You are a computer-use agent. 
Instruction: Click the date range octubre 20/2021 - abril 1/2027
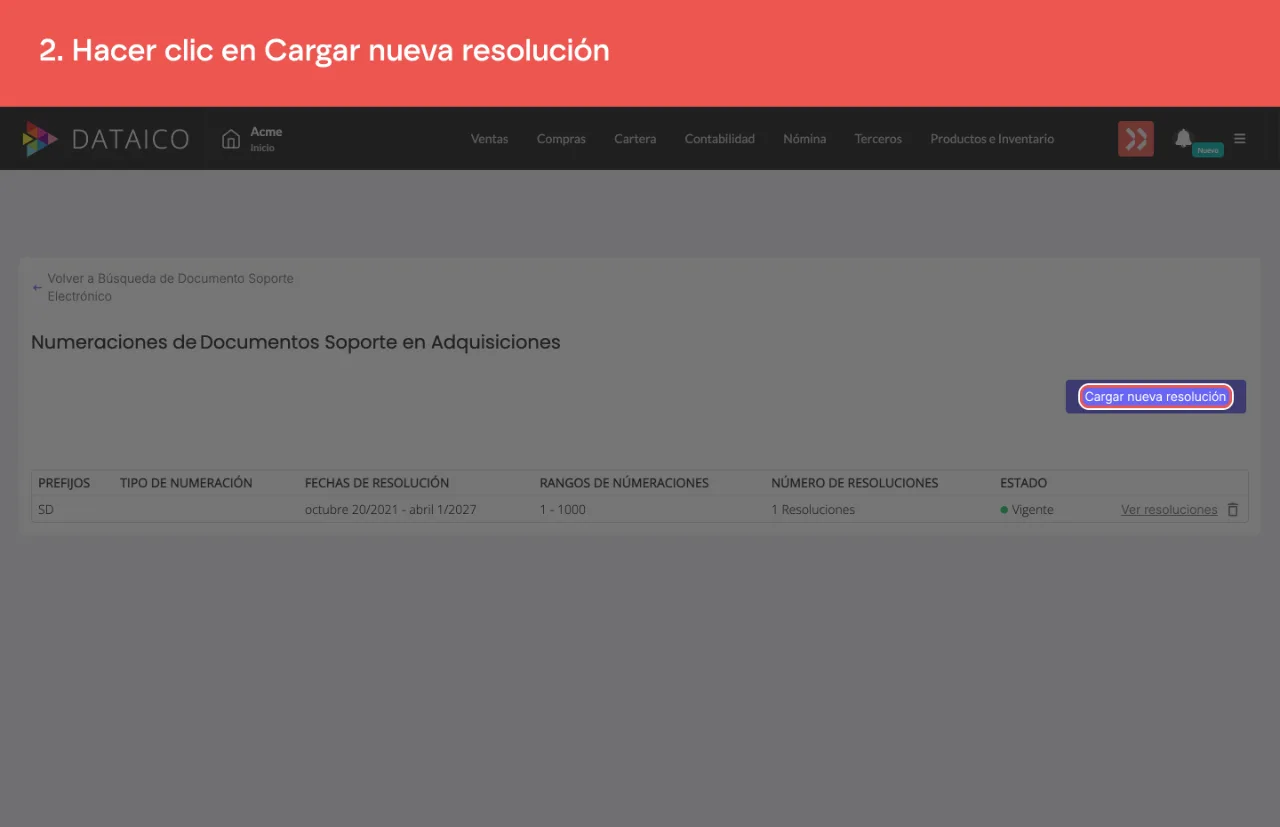391,509
